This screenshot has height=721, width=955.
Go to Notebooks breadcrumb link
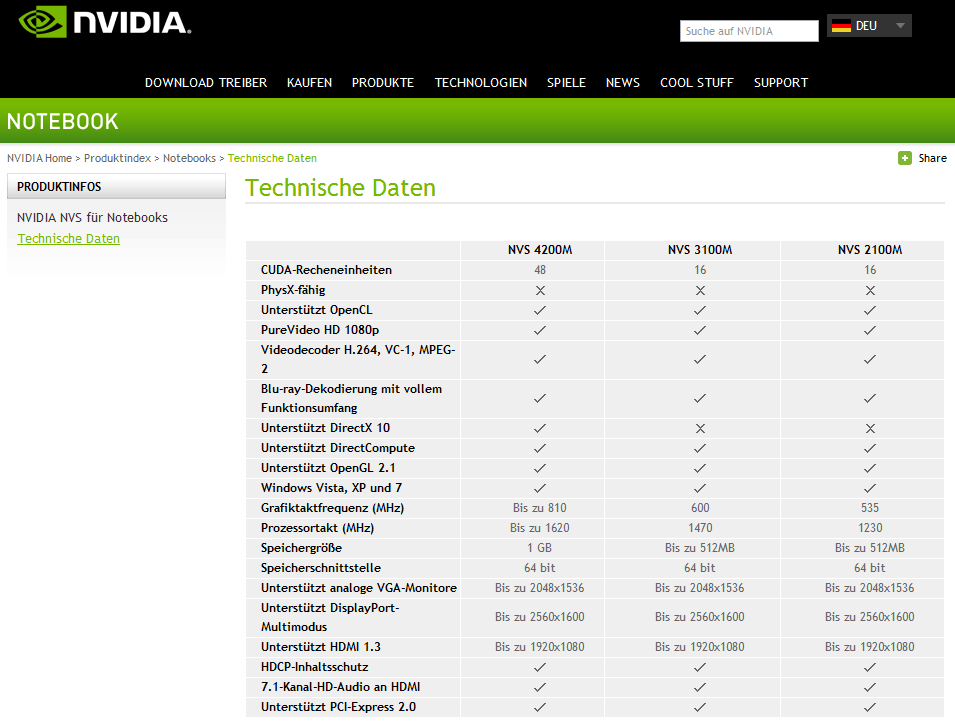(x=189, y=158)
